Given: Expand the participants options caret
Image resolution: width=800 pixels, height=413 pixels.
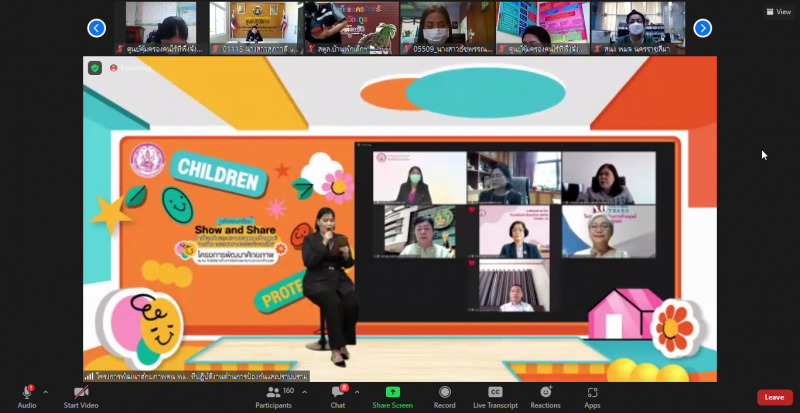Looking at the screenshot, I should (x=305, y=392).
